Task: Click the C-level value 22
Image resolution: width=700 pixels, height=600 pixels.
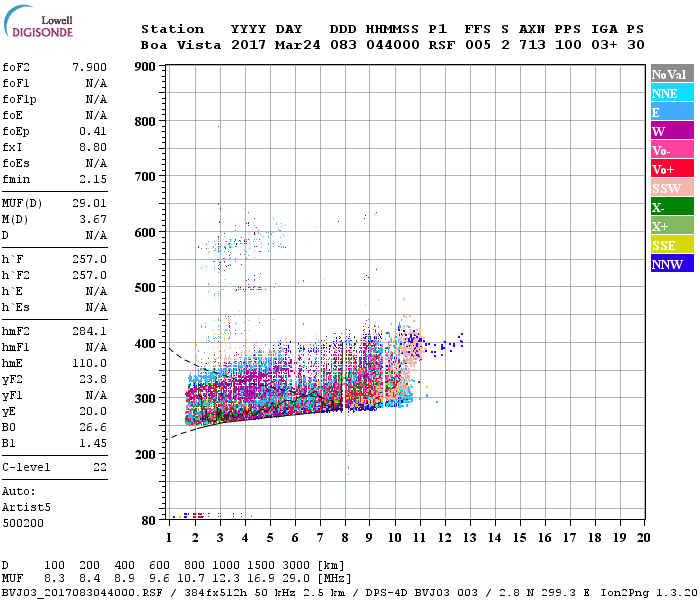Action: point(99,467)
